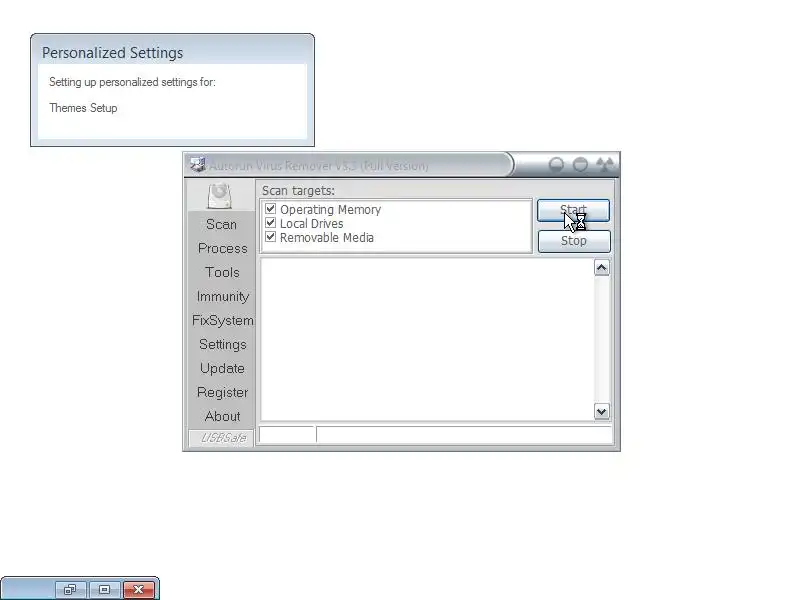Screen dimensions: 800x600
Task: Click the empty scan results area
Action: point(428,339)
